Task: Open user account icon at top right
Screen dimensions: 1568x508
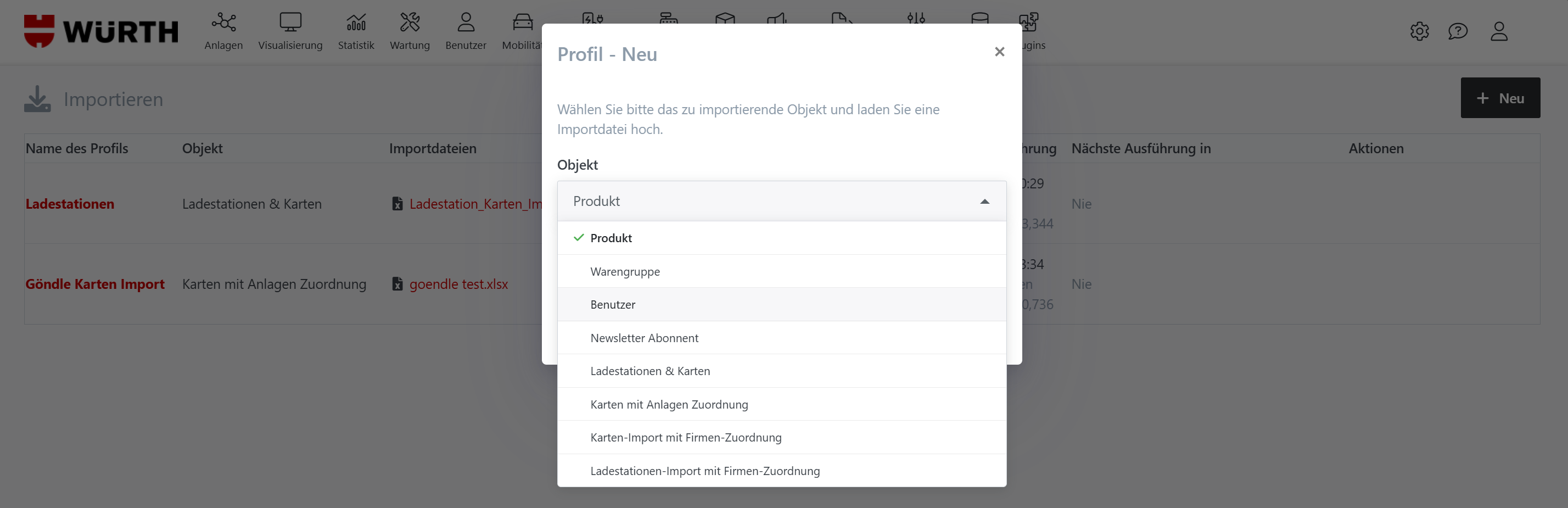Action: (1499, 31)
